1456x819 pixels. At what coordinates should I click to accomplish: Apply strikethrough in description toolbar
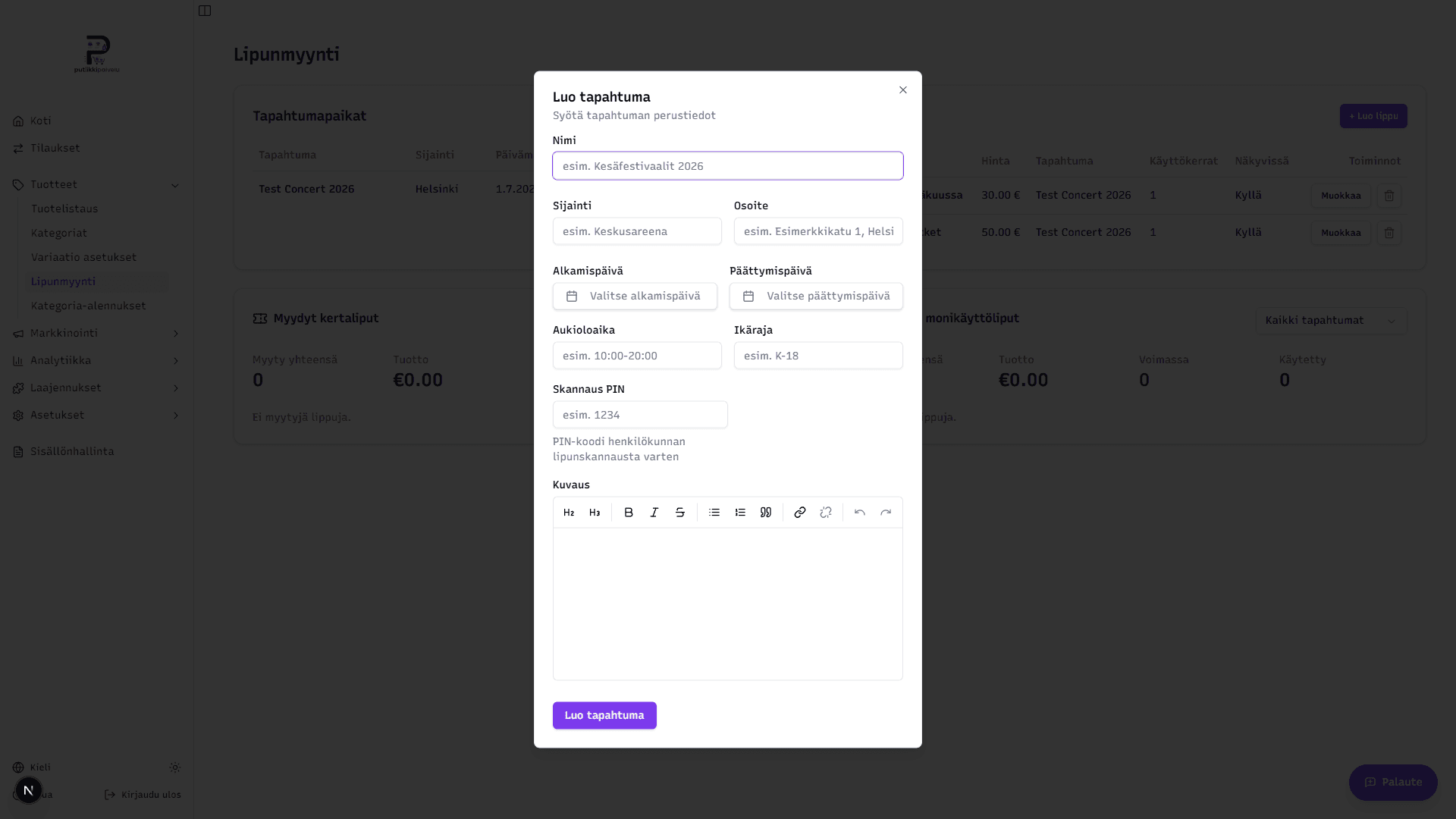click(x=680, y=513)
